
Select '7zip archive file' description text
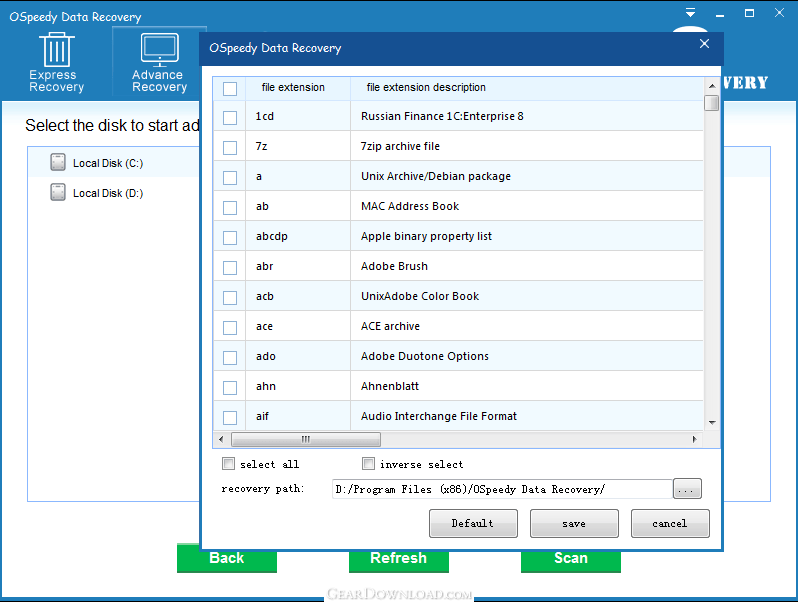pos(400,147)
